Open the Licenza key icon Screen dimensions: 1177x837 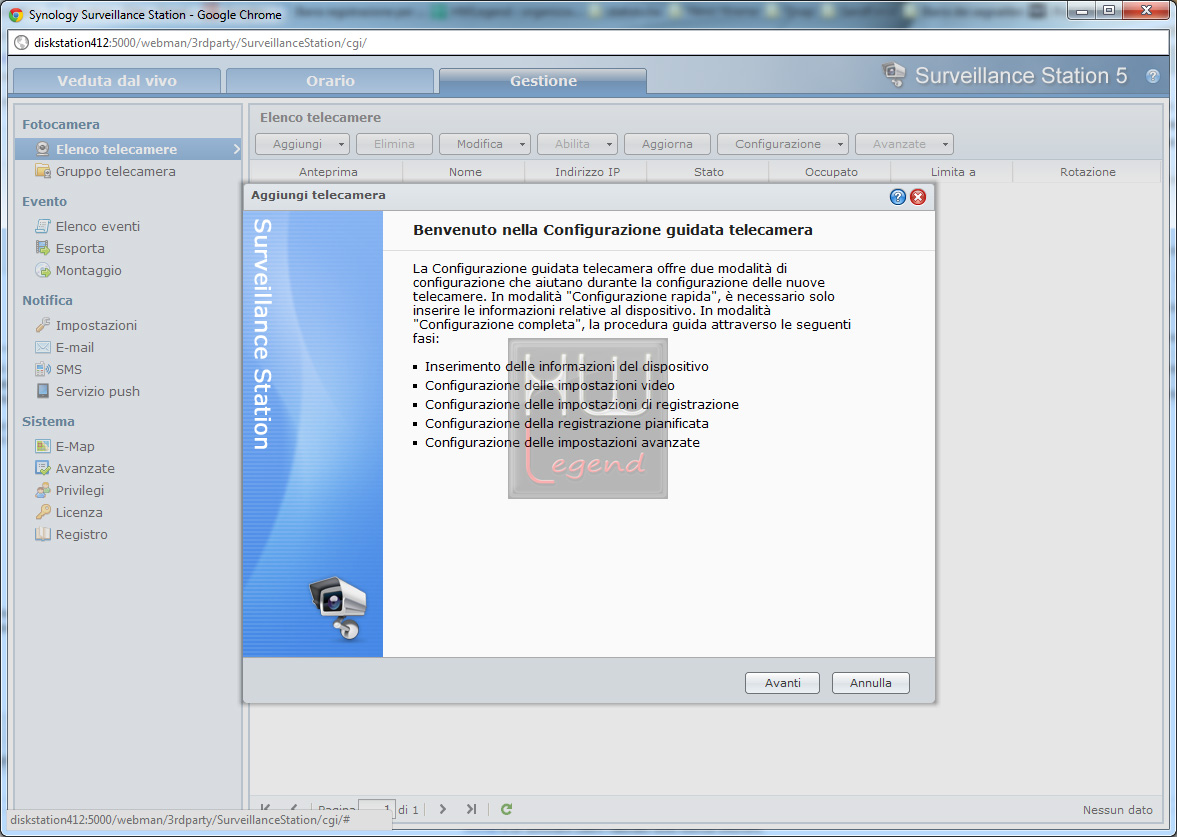tap(43, 512)
